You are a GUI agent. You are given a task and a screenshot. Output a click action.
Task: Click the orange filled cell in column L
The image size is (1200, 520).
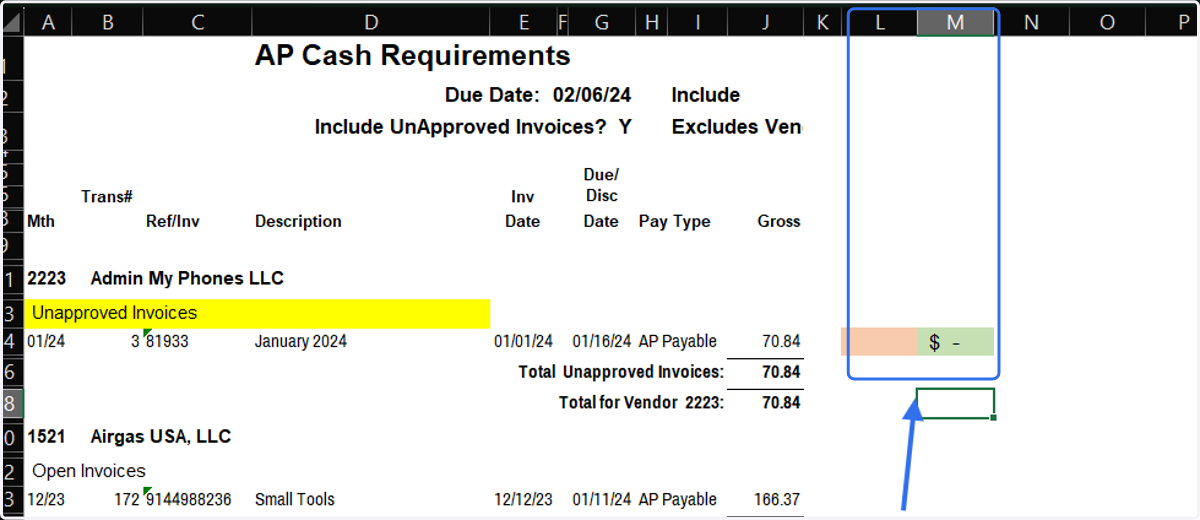[879, 341]
